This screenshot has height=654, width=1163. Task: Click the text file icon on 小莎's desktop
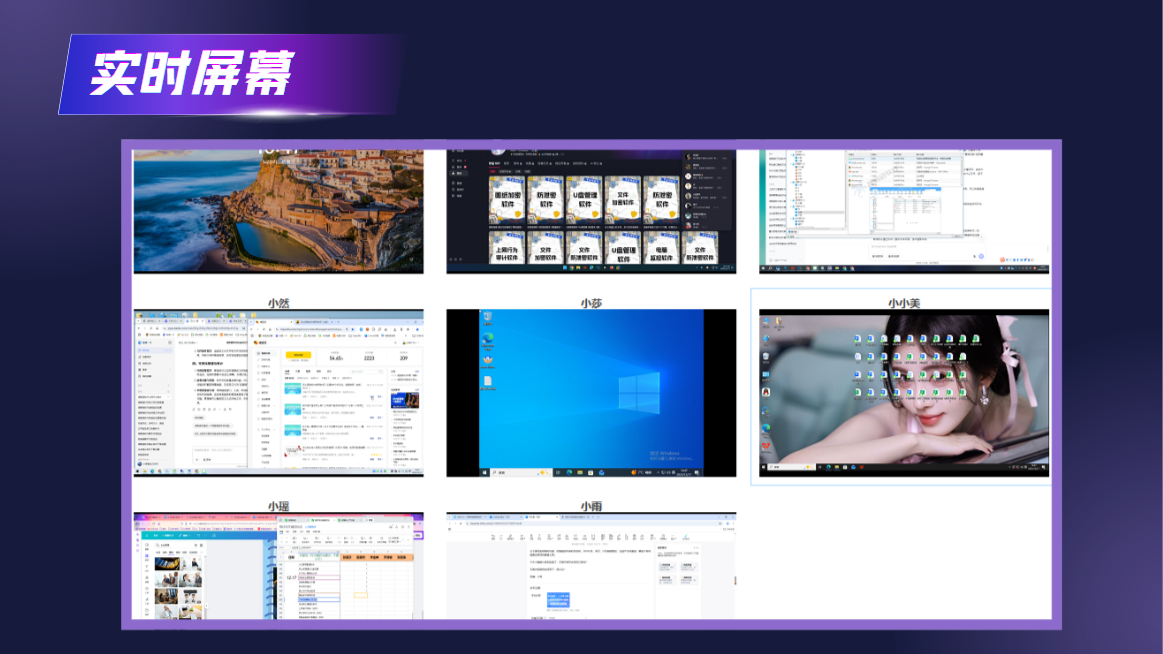point(488,383)
